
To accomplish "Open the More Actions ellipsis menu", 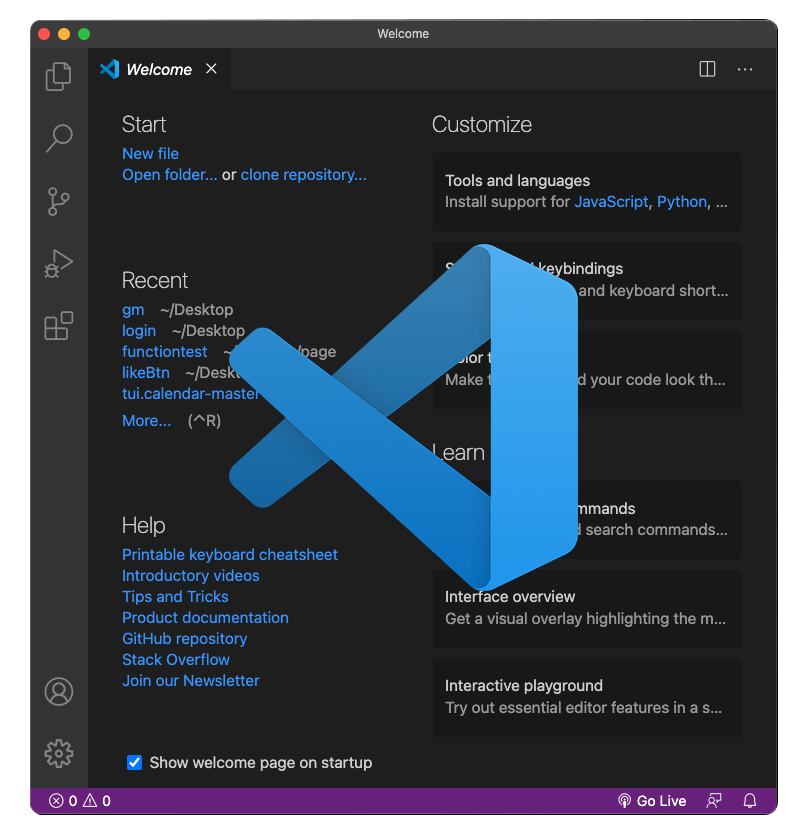I will [745, 69].
